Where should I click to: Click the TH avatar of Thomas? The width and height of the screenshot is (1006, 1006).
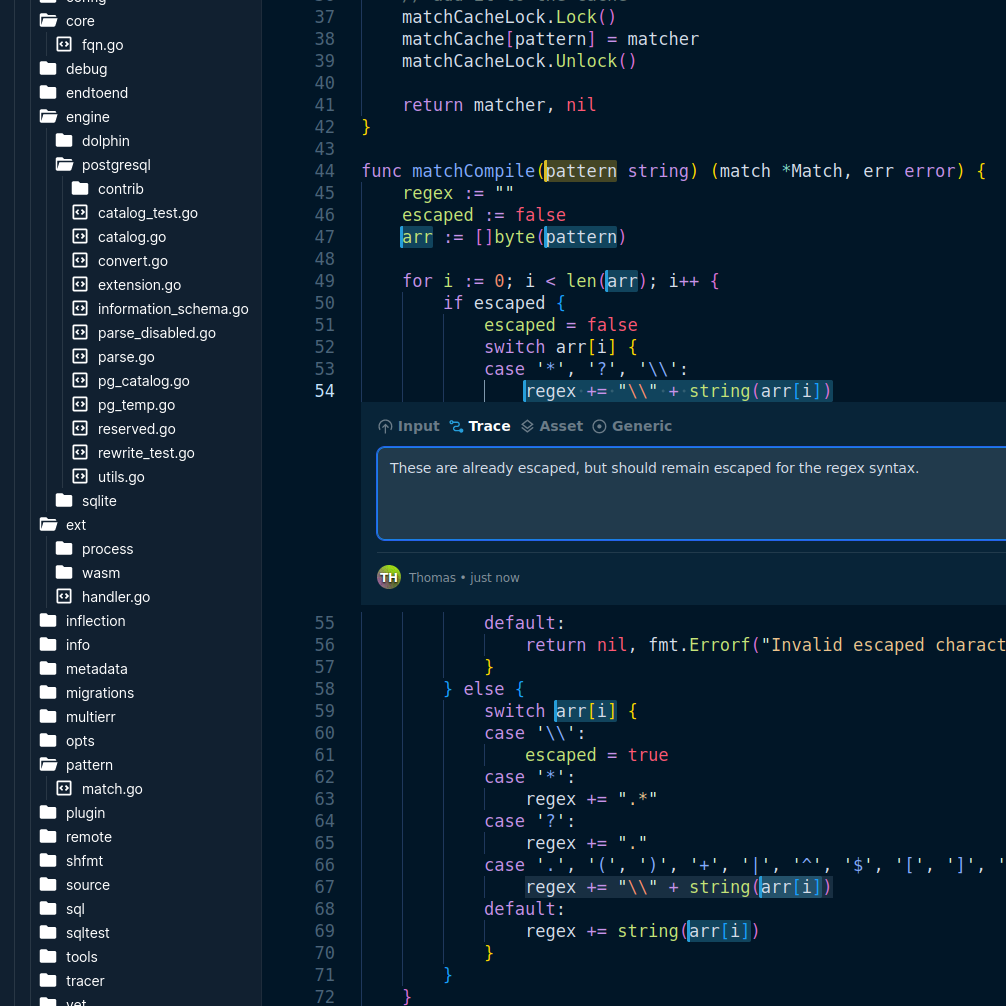(389, 577)
